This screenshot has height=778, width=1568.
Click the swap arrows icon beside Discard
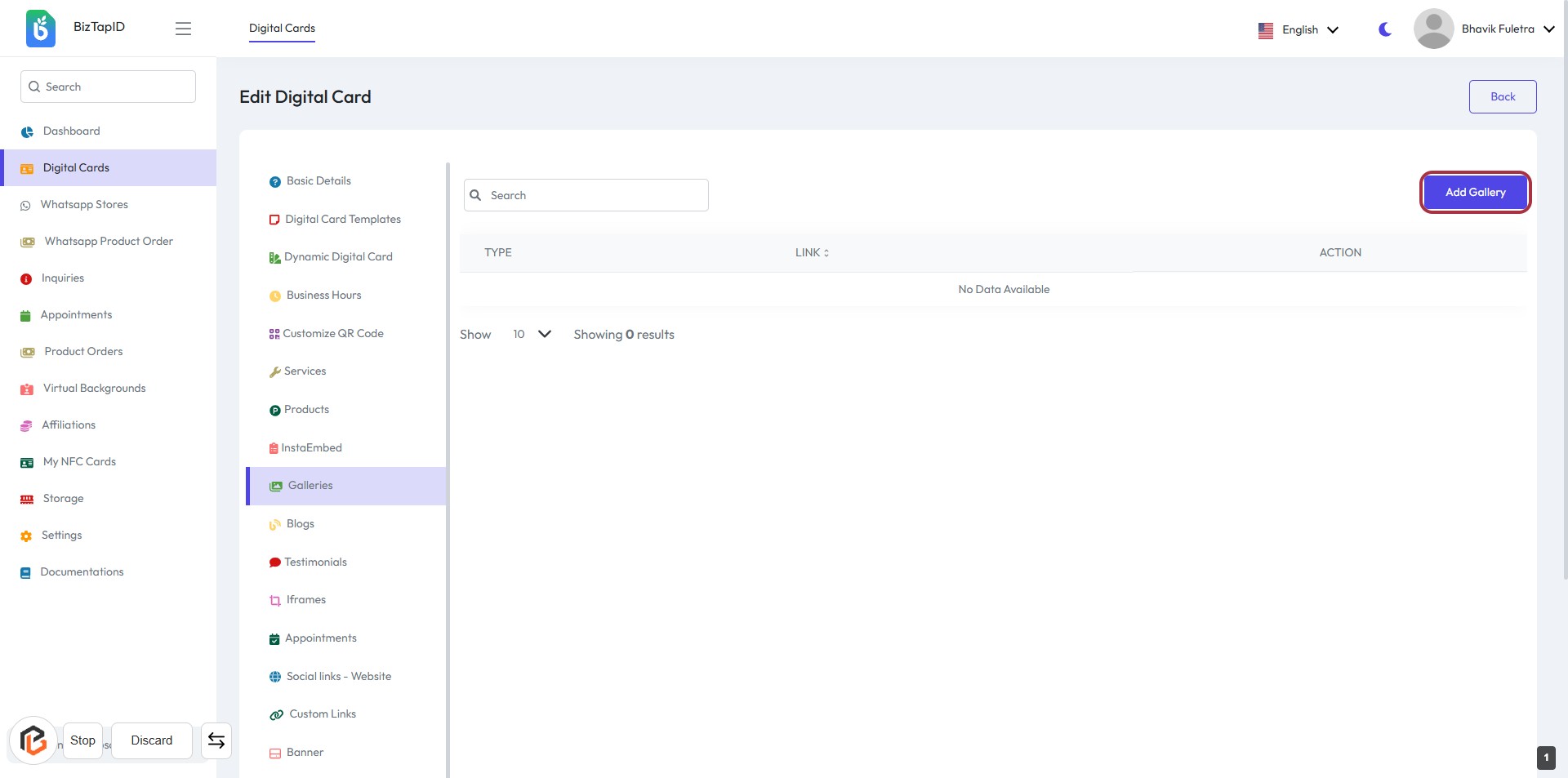click(x=216, y=740)
